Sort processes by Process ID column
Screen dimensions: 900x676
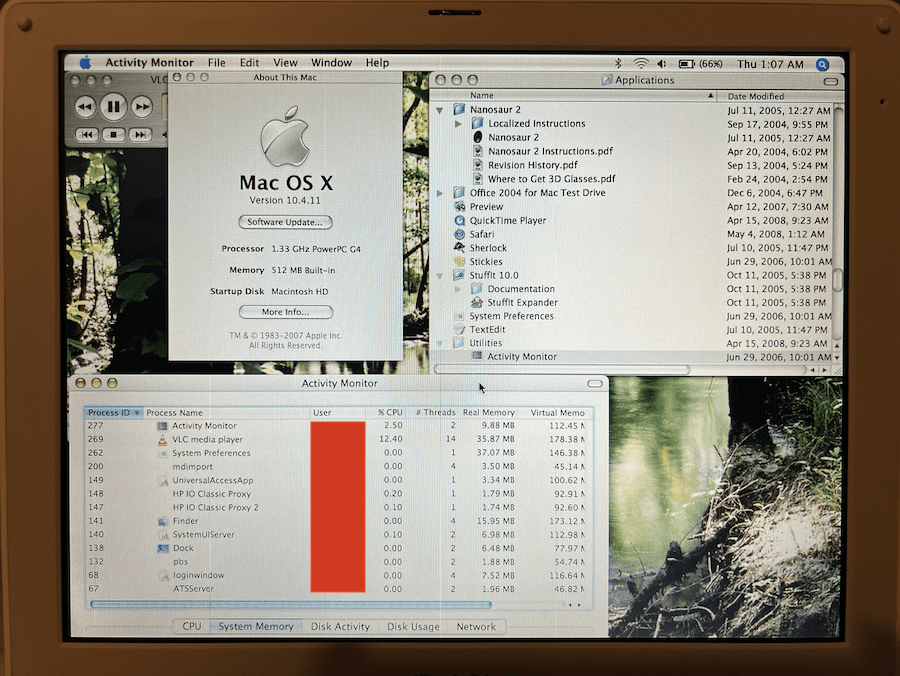[x=114, y=413]
